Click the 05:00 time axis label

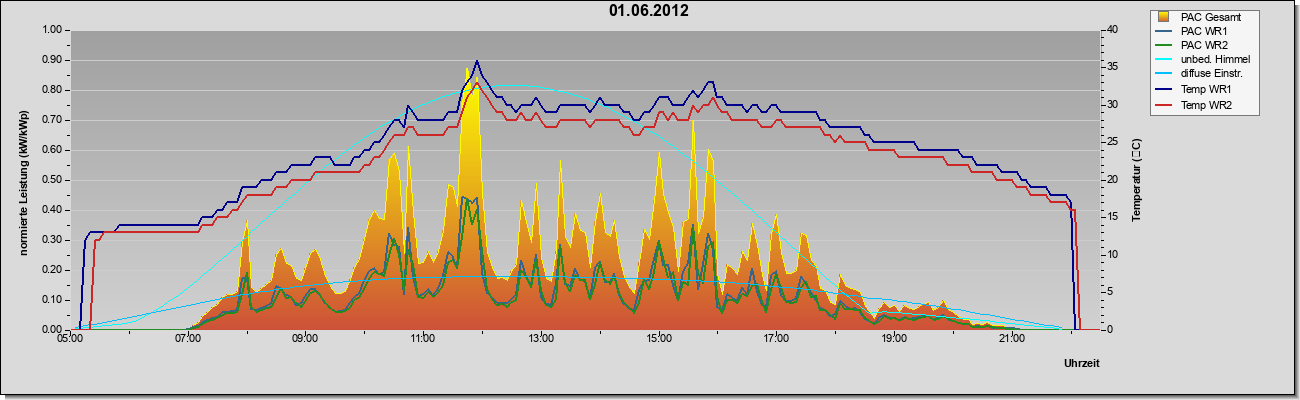pyautogui.click(x=70, y=340)
